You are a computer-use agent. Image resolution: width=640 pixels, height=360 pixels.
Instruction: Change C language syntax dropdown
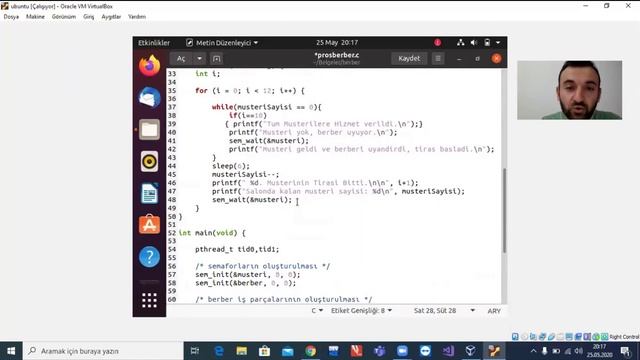pos(317,311)
